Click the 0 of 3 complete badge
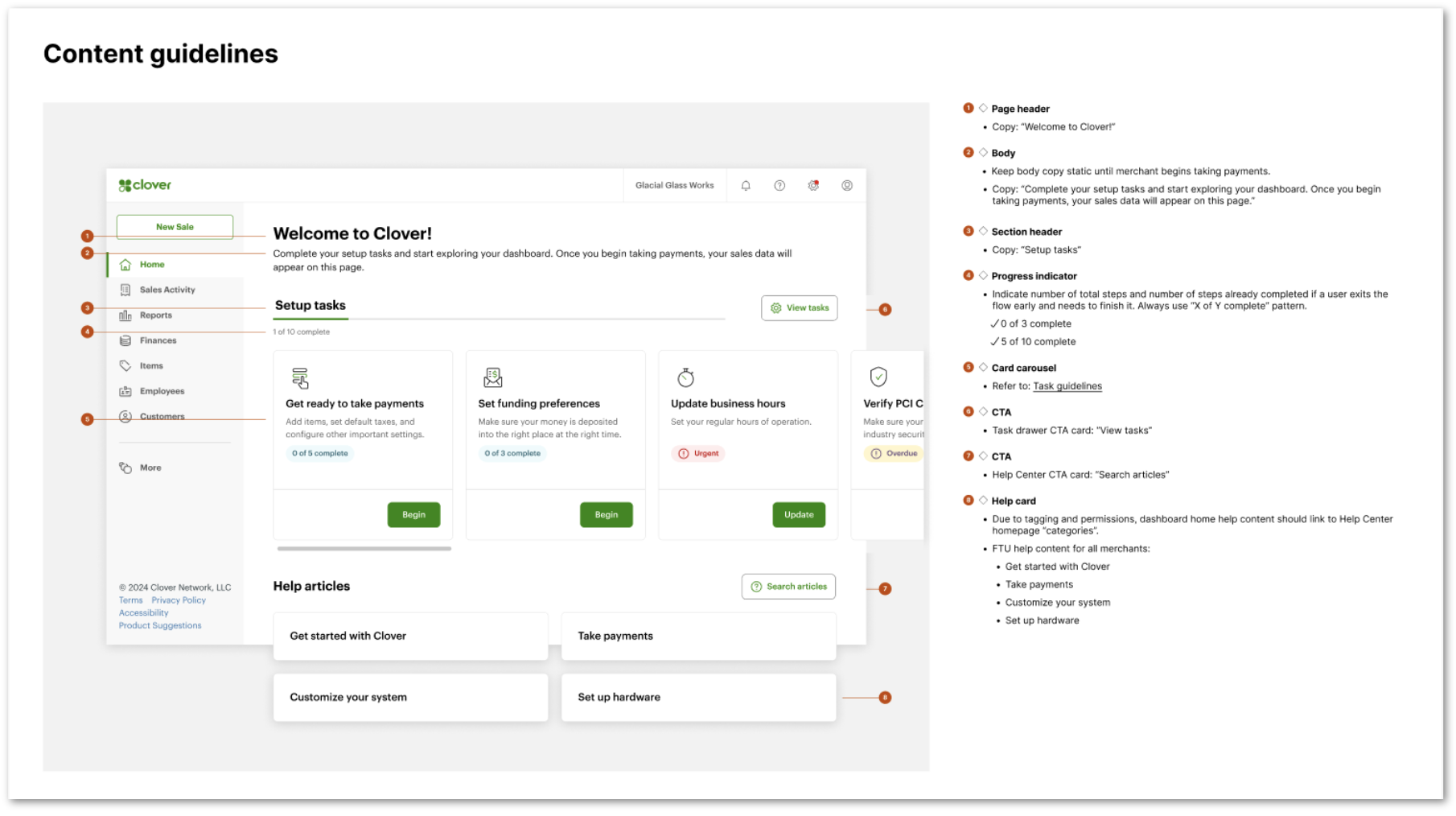This screenshot has width=1456, height=816. [x=512, y=454]
